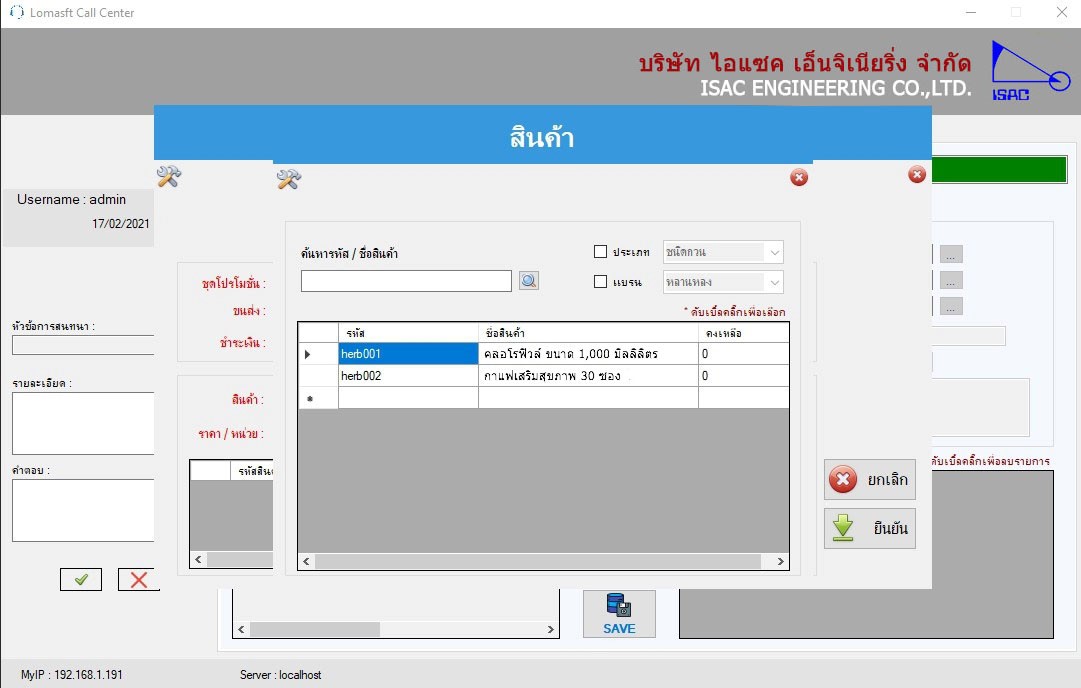
Task: Click the green checkmark button
Action: (81, 579)
